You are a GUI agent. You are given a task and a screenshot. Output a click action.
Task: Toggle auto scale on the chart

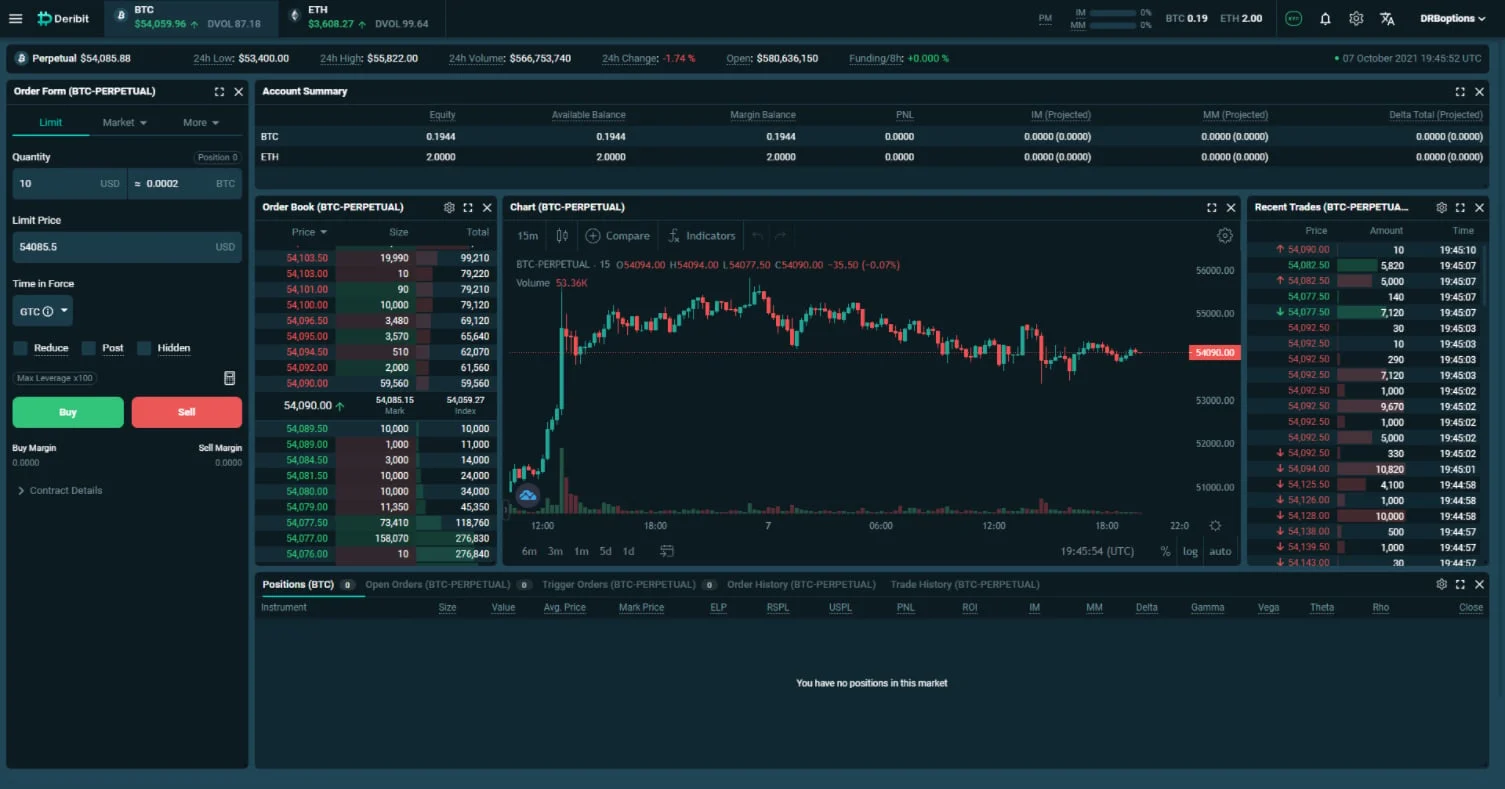pyautogui.click(x=1220, y=551)
